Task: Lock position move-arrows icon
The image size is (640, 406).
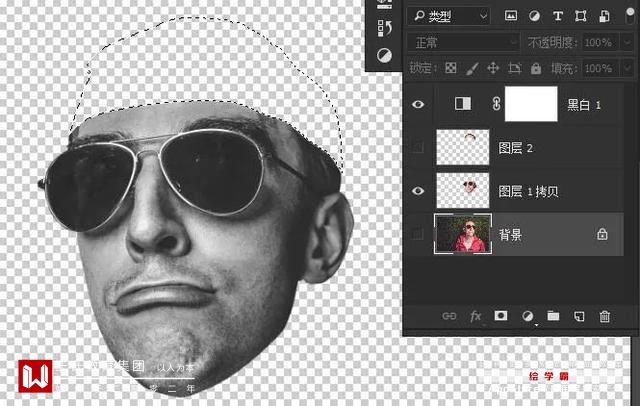Action: pyautogui.click(x=493, y=68)
